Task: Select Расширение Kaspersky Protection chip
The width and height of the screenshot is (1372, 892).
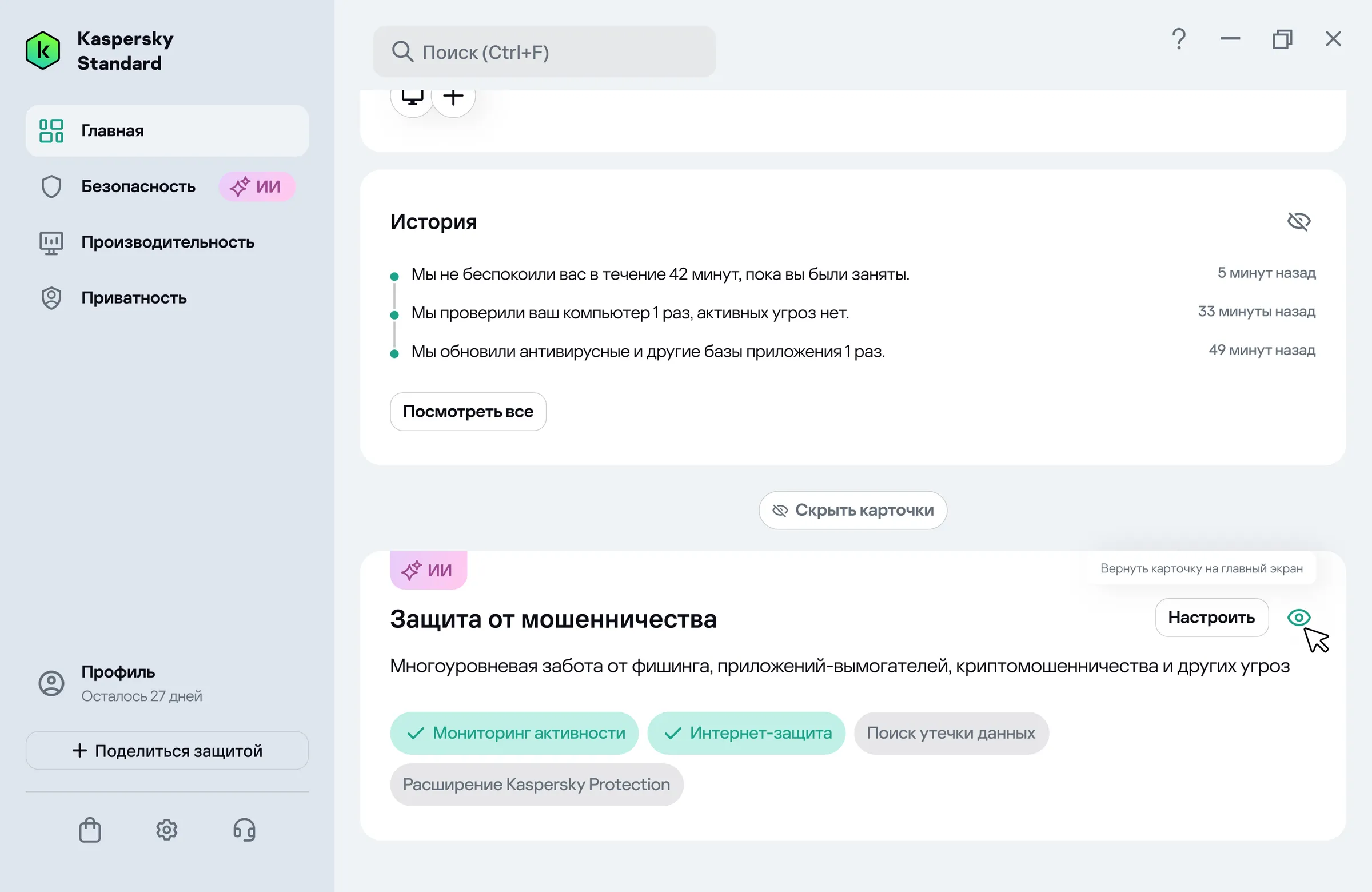Action: 537,785
